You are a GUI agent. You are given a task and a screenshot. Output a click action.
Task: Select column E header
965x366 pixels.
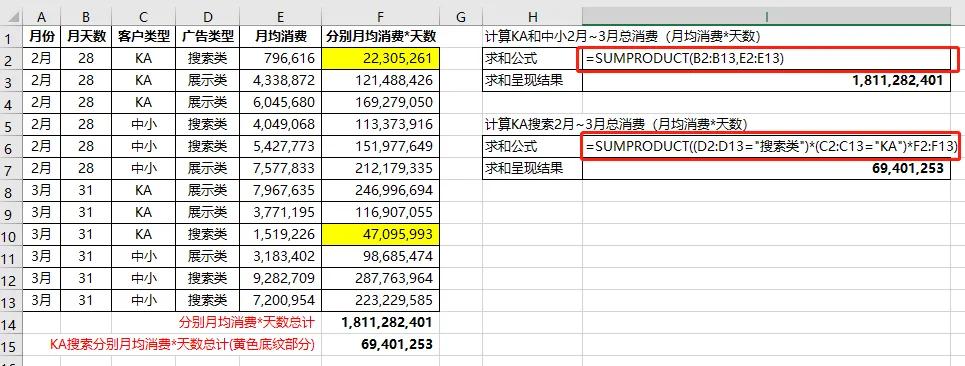point(280,17)
